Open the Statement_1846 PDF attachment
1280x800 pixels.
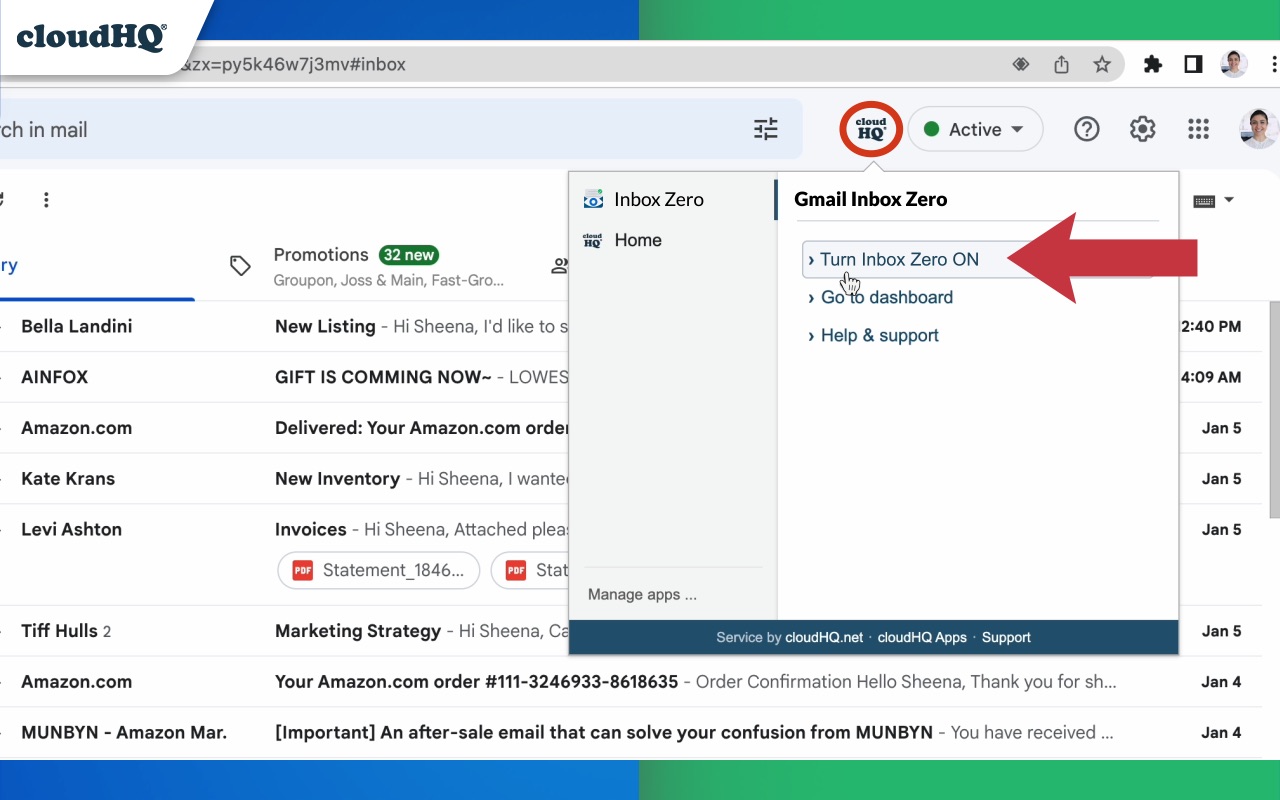pos(378,570)
